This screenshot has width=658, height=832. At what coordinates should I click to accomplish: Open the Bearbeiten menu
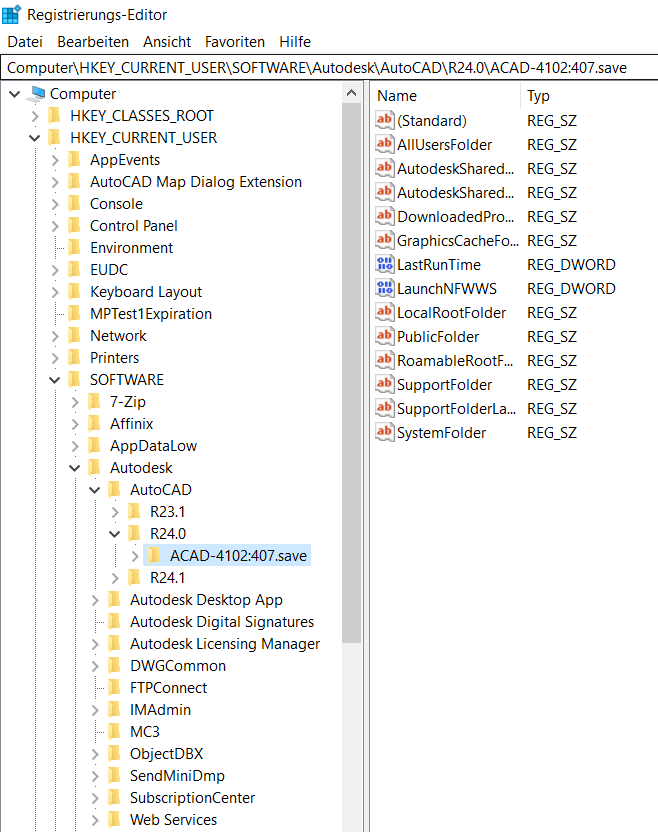point(93,42)
